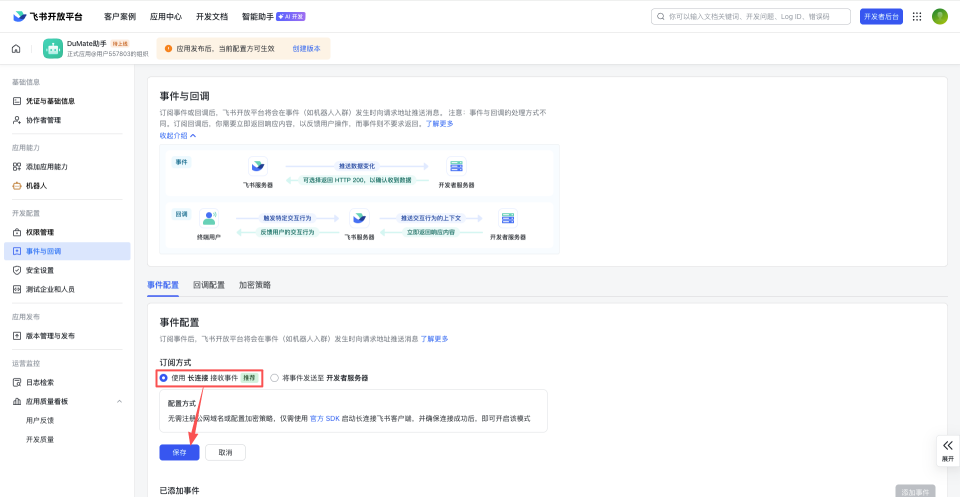Click the home icon in the breadcrumb bar
Image resolution: width=960 pixels, height=497 pixels.
[16, 48]
